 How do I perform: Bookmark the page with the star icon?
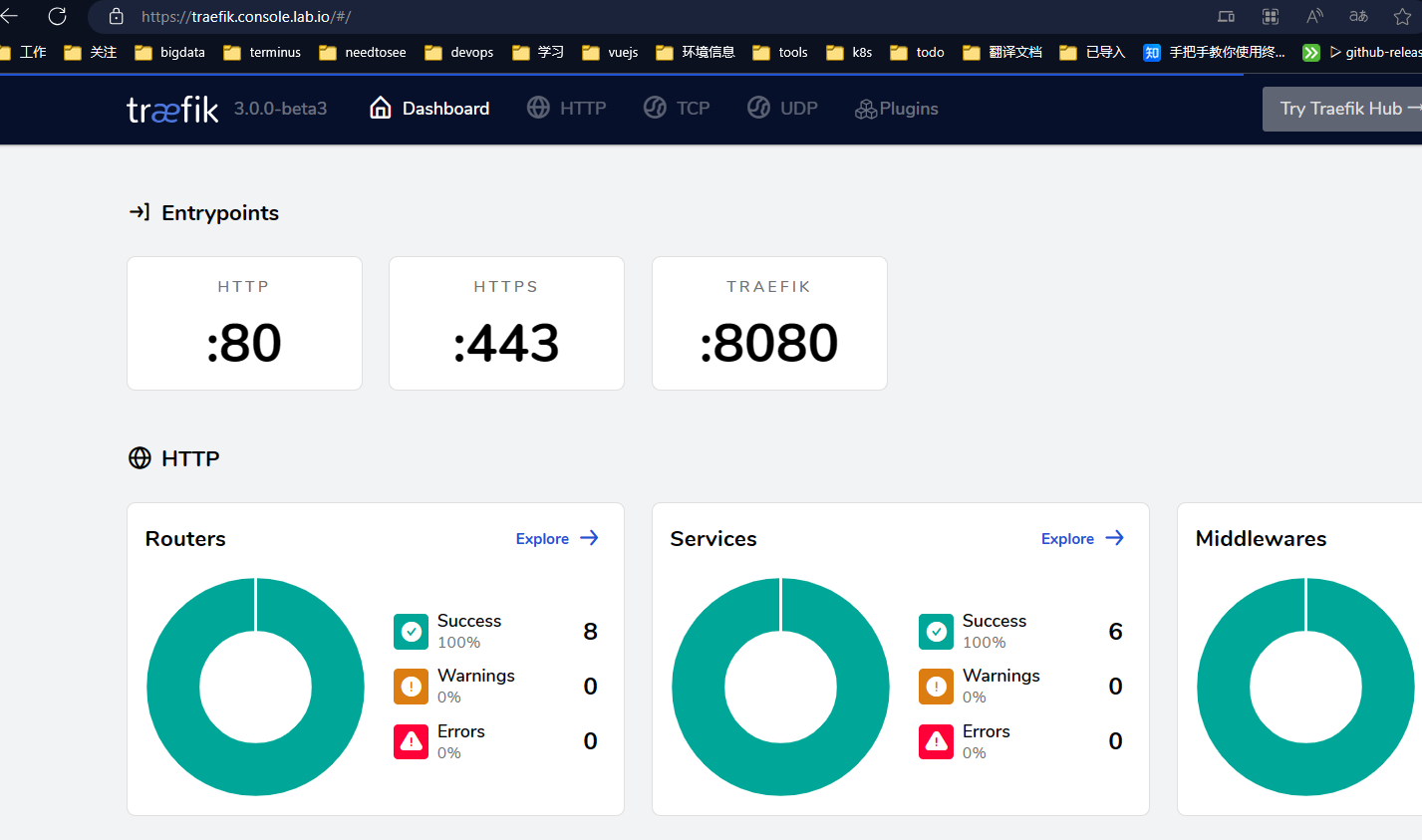pyautogui.click(x=1402, y=16)
